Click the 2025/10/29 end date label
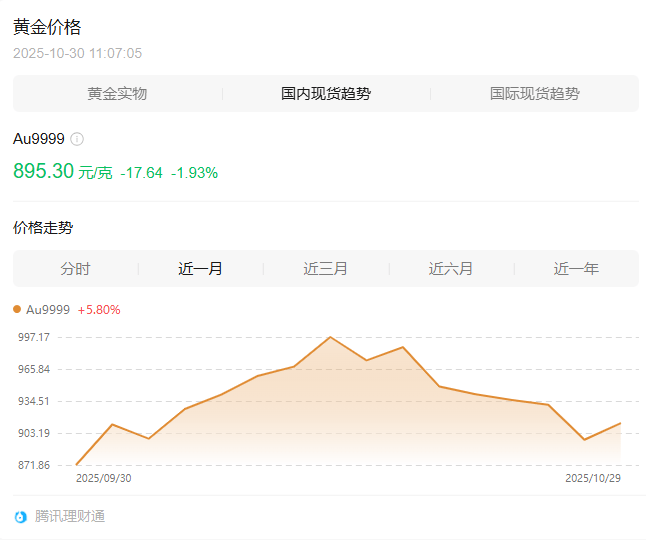This screenshot has width=646, height=540. click(x=593, y=479)
